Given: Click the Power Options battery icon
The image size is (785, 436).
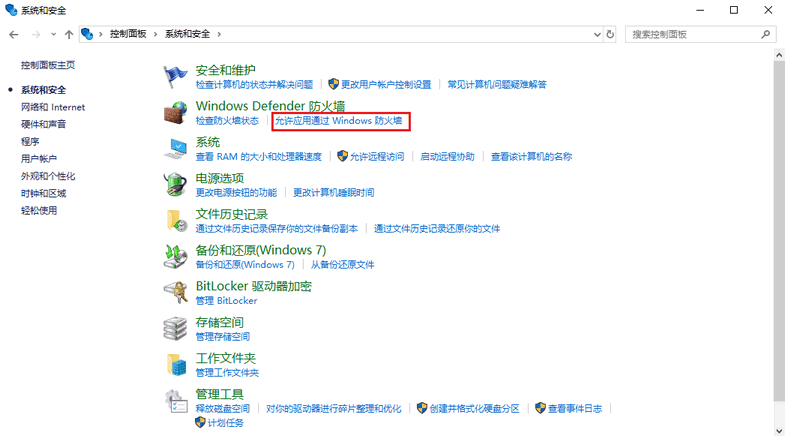Looking at the screenshot, I should pyautogui.click(x=176, y=185).
